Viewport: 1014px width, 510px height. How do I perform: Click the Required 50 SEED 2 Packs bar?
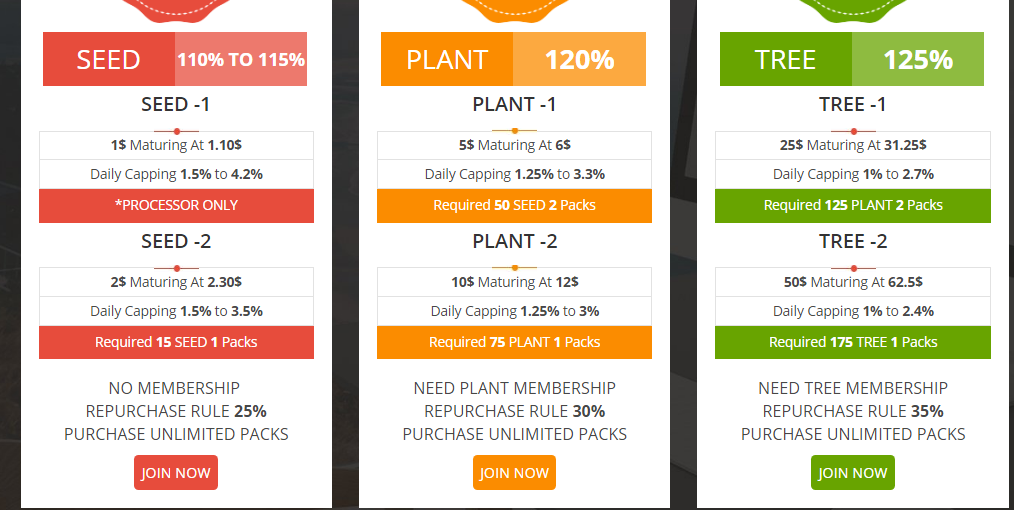[515, 206]
